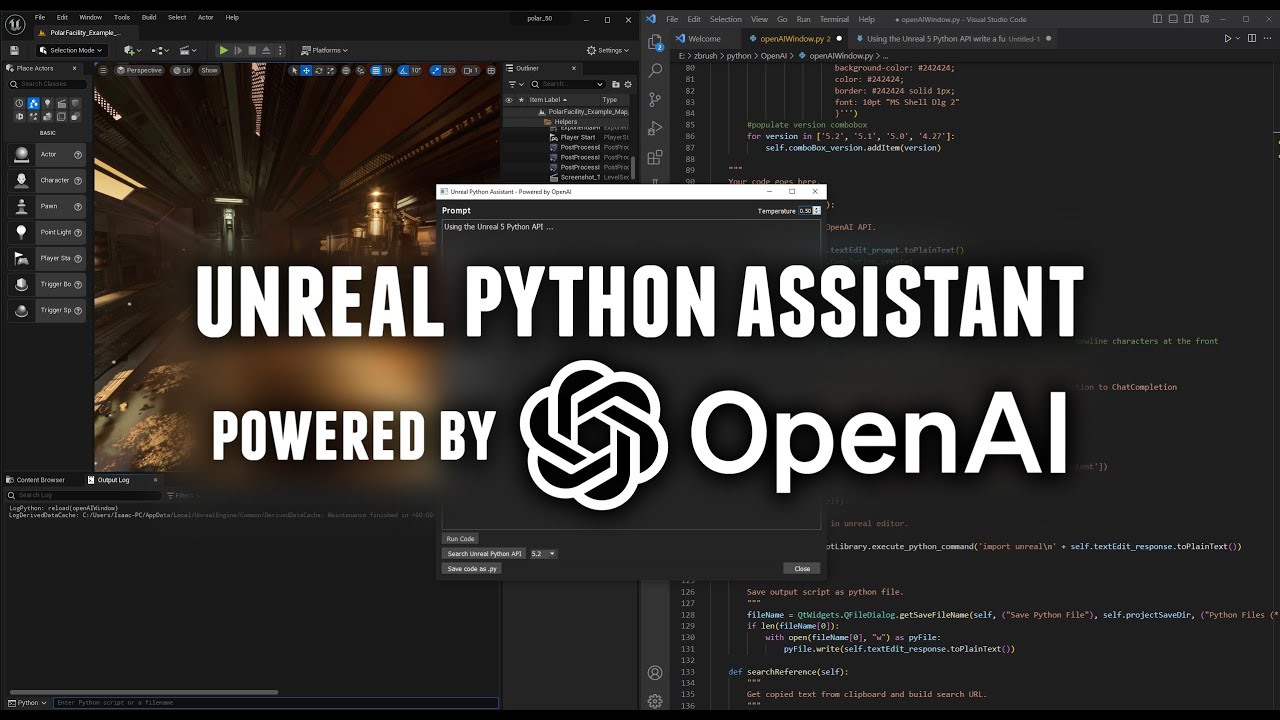Open the viewport Show menu

[x=209, y=70]
